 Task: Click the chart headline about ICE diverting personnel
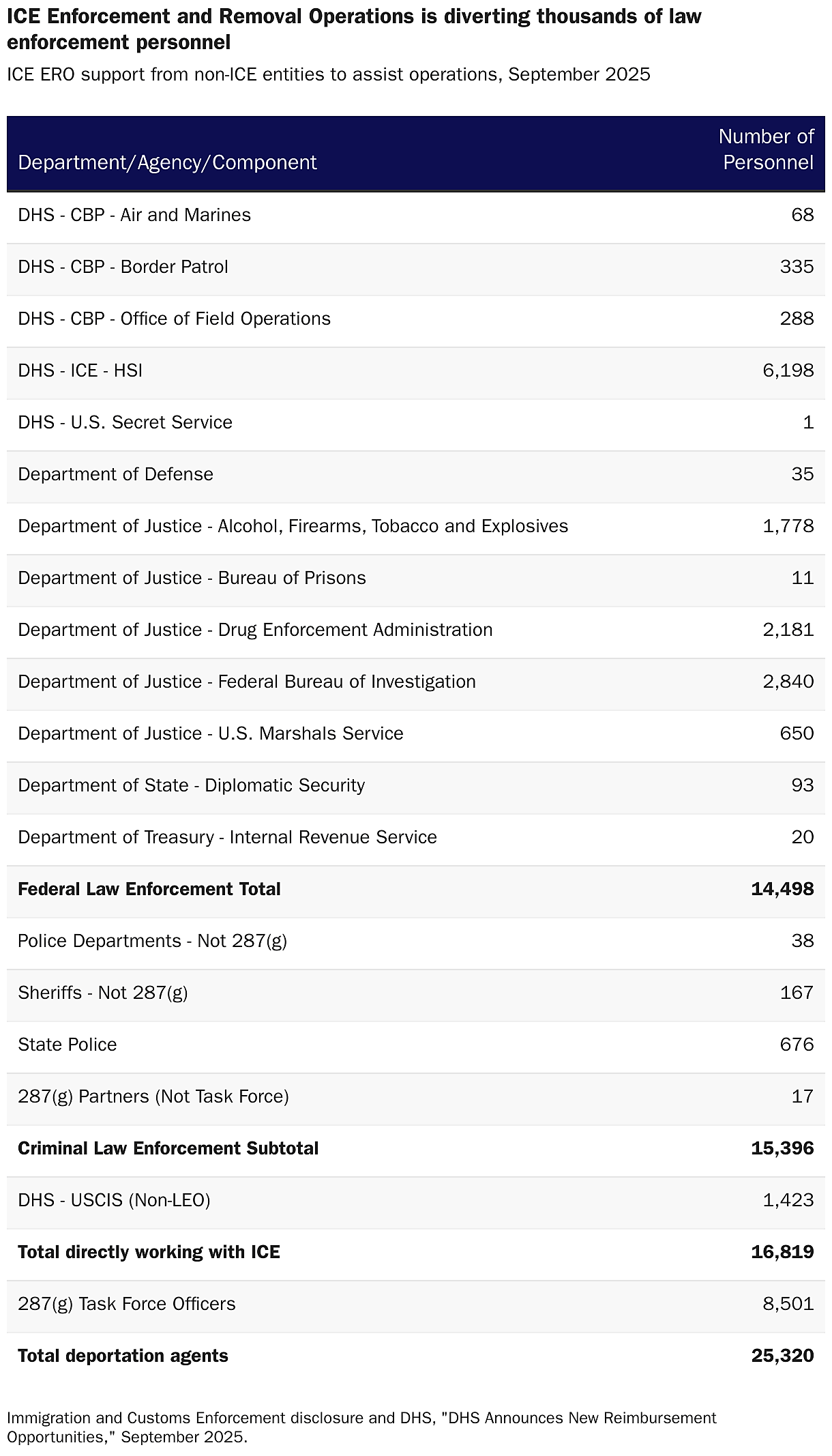point(354,29)
